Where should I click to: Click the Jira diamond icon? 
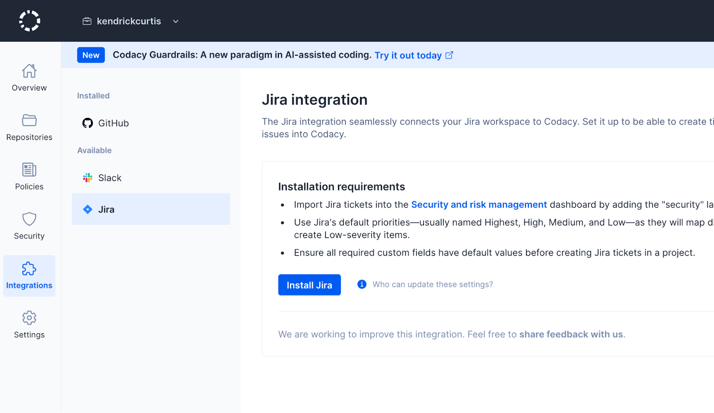click(87, 209)
